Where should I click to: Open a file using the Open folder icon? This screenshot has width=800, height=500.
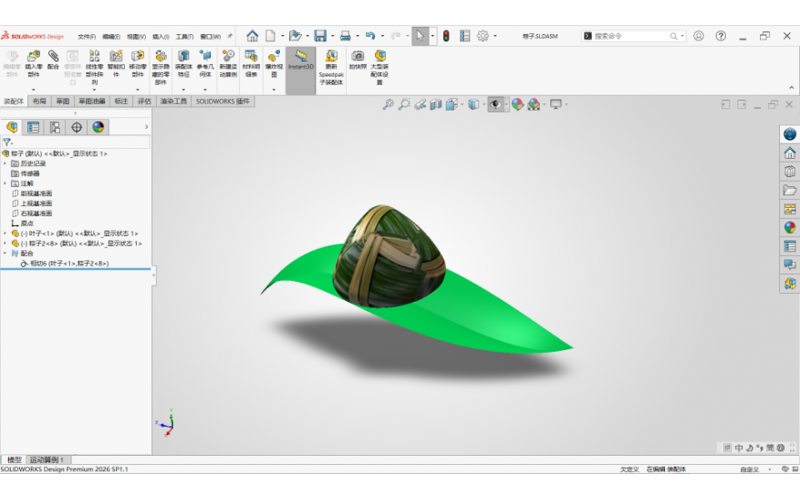295,36
